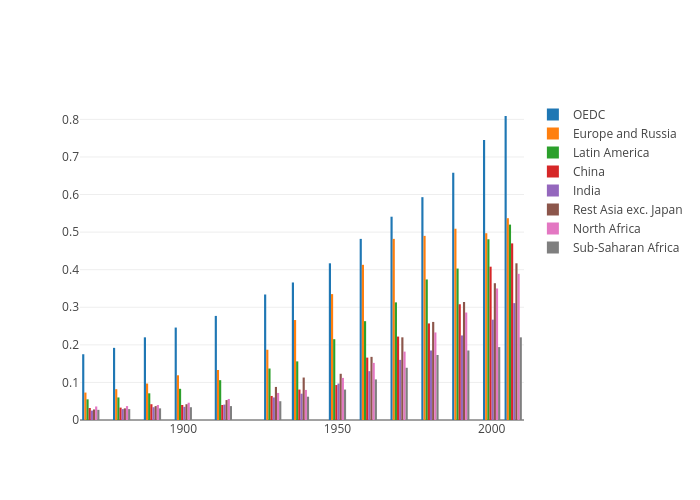Image resolution: width=700 pixels, height=500 pixels.
Task: Hide Sub-Saharan Africa via its legend label
Action: (625, 247)
